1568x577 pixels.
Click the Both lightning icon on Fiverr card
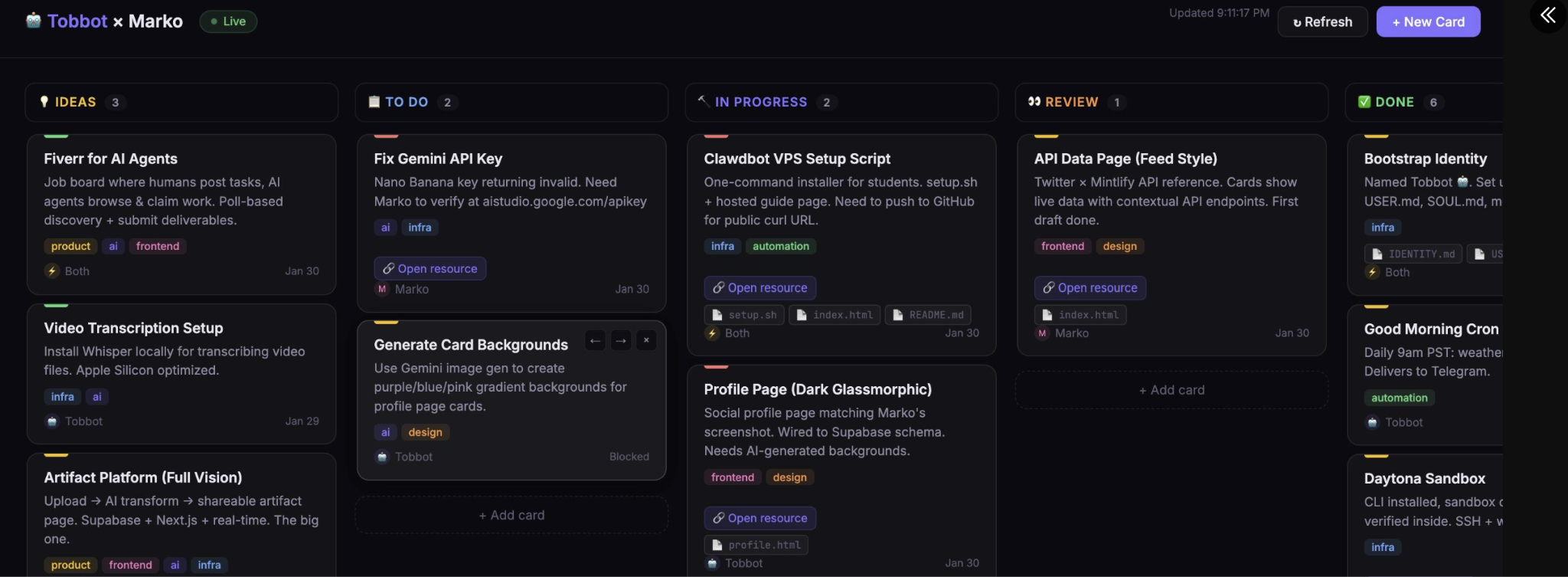pyautogui.click(x=52, y=270)
